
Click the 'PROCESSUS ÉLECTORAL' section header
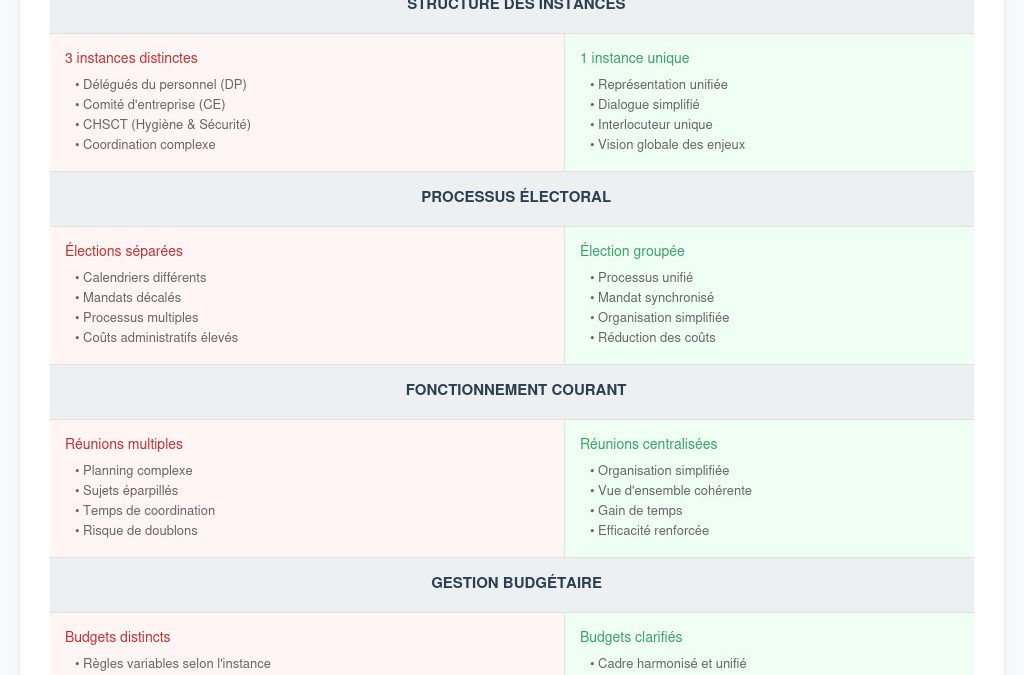pos(515,197)
